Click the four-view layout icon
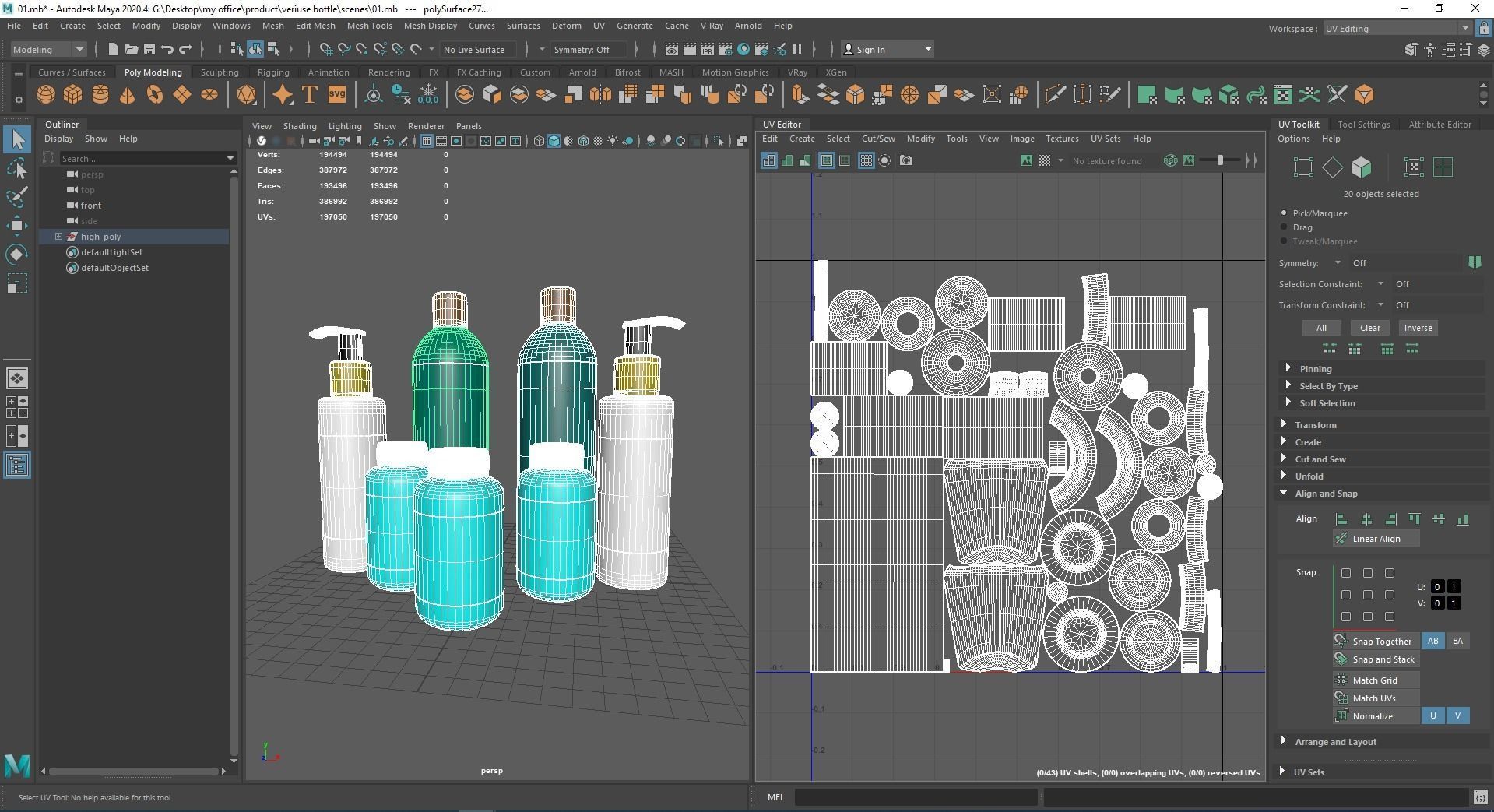1494x812 pixels. [x=17, y=407]
